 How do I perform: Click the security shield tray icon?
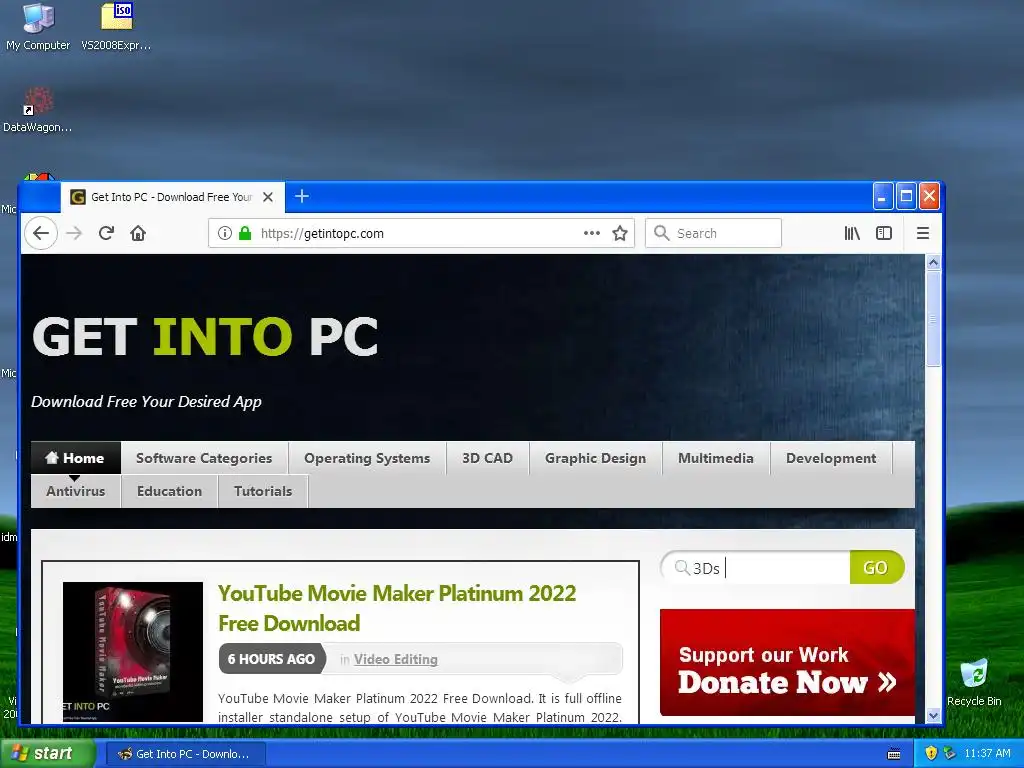click(931, 753)
